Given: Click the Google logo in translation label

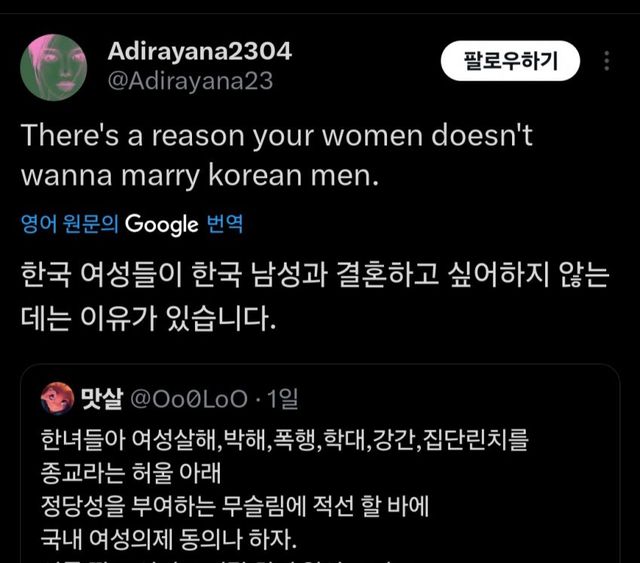Looking at the screenshot, I should 162,225.
